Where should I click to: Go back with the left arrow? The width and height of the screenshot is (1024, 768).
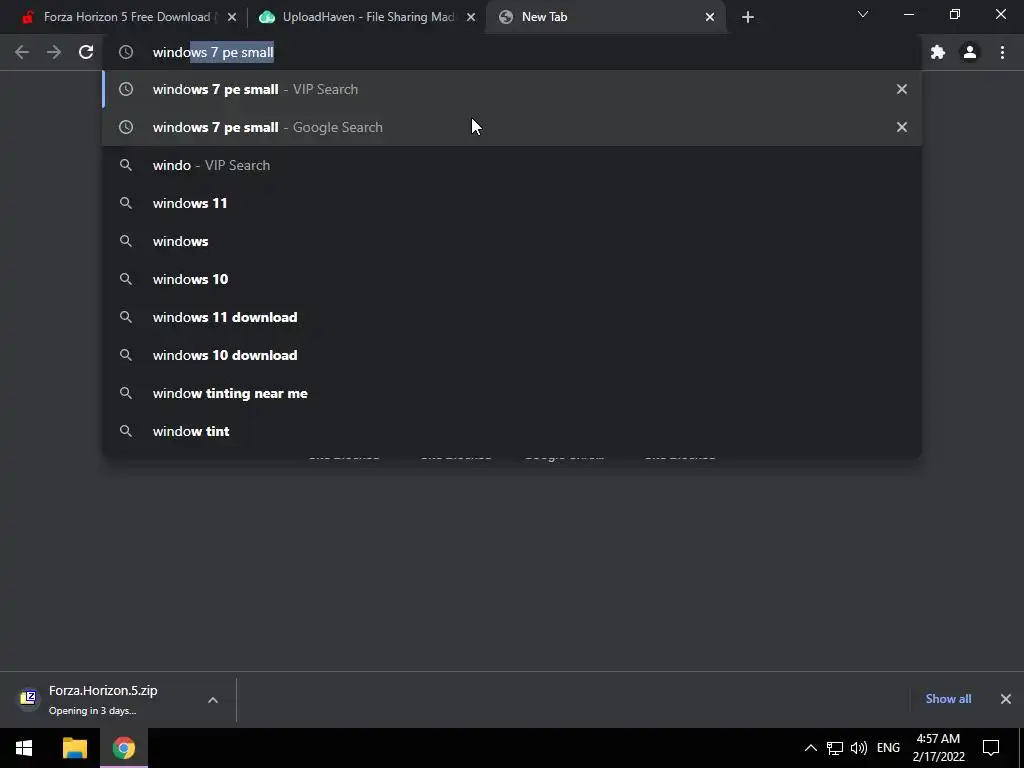(x=22, y=52)
